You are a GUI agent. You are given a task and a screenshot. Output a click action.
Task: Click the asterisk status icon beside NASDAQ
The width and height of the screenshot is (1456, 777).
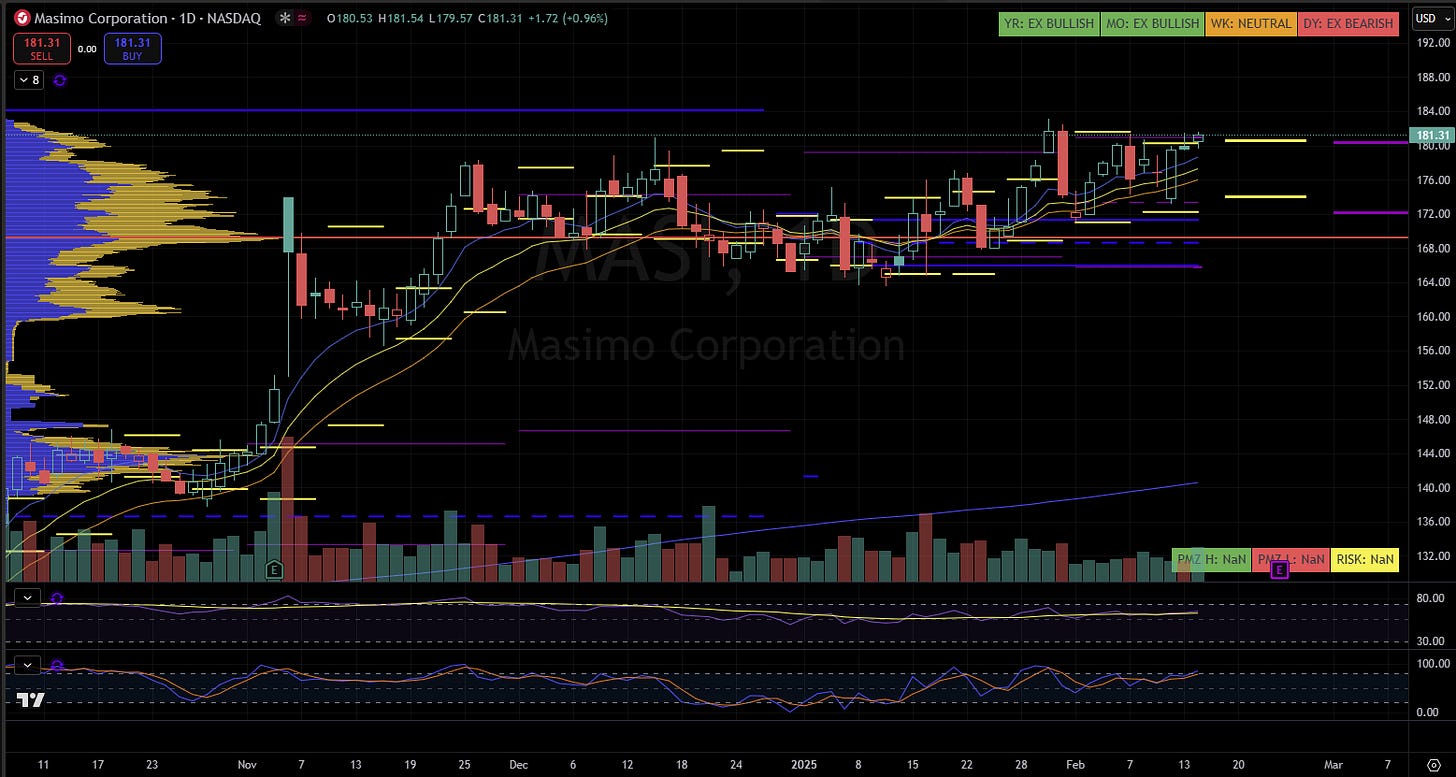click(285, 18)
